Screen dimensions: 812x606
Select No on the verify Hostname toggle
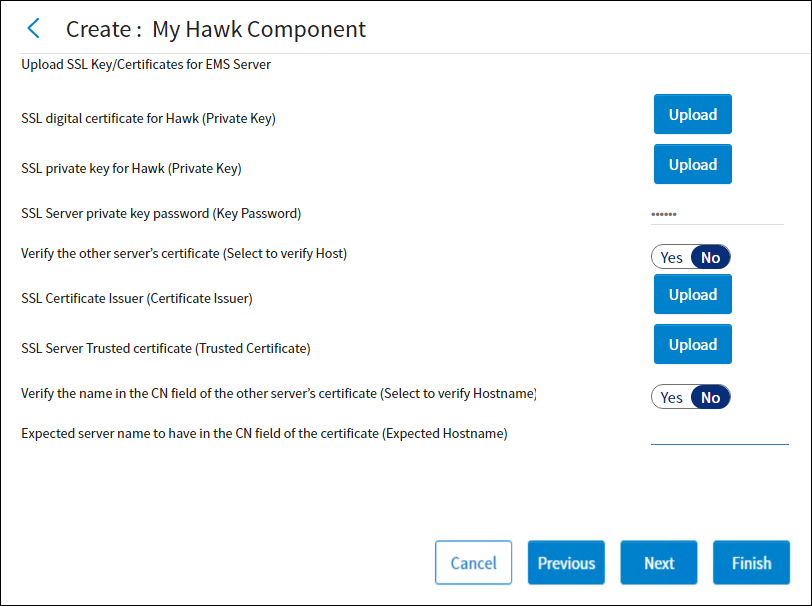[710, 398]
